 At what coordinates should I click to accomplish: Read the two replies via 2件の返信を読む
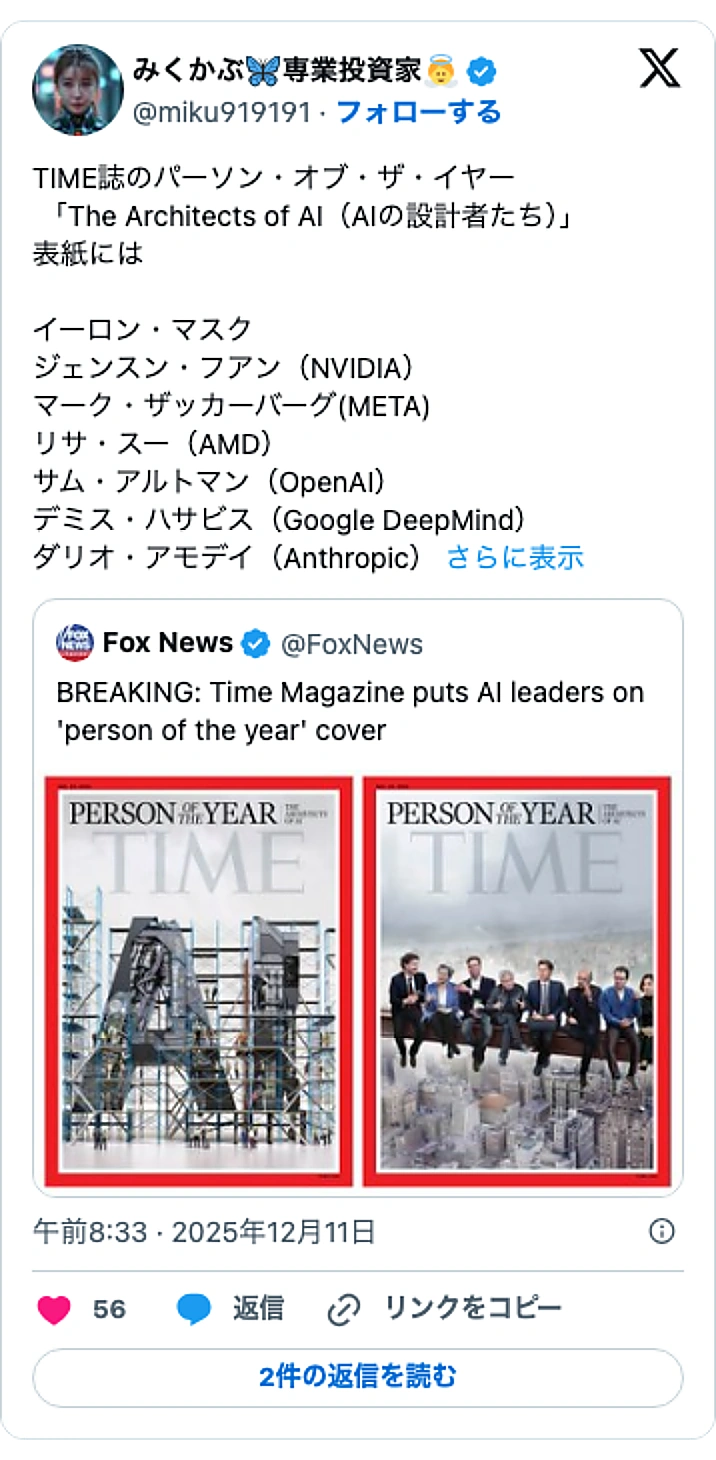click(x=357, y=1376)
